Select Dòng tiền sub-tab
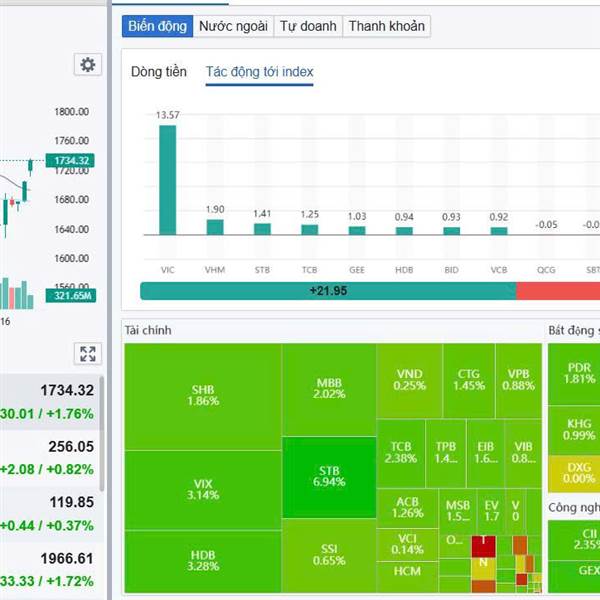The image size is (600, 600). [159, 72]
